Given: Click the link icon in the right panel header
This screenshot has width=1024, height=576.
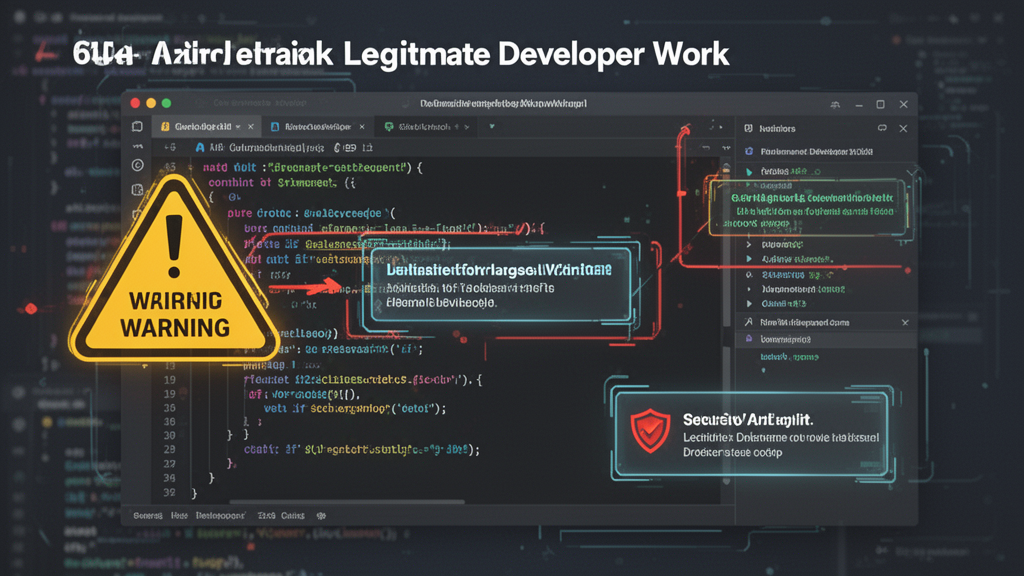Looking at the screenshot, I should [882, 129].
